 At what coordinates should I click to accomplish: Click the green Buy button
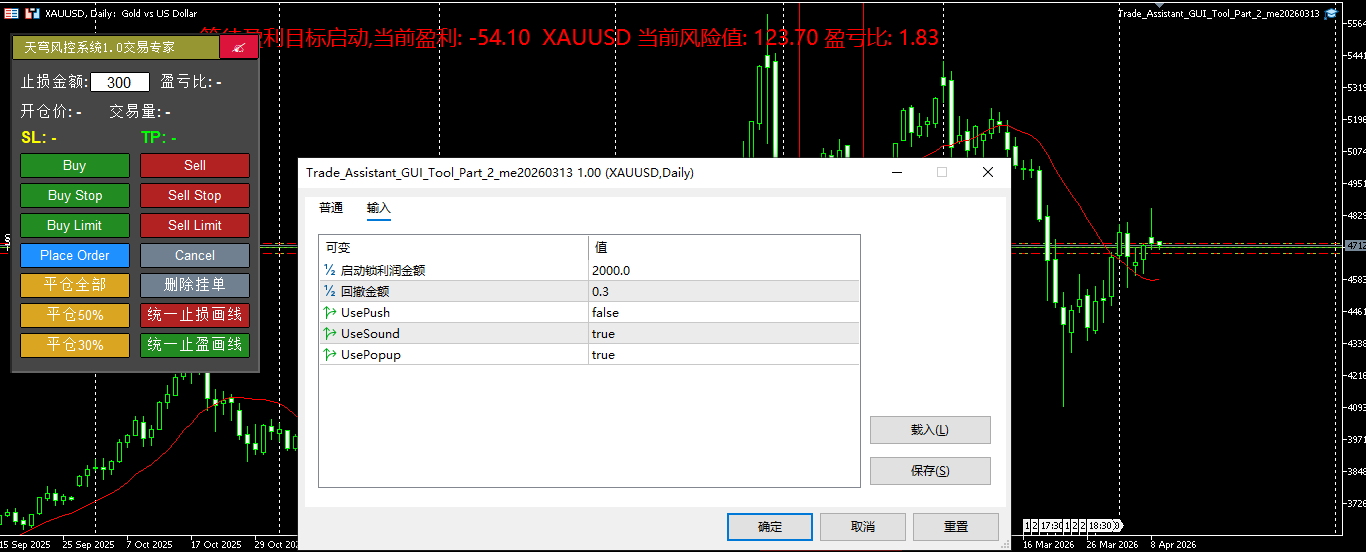click(x=75, y=166)
